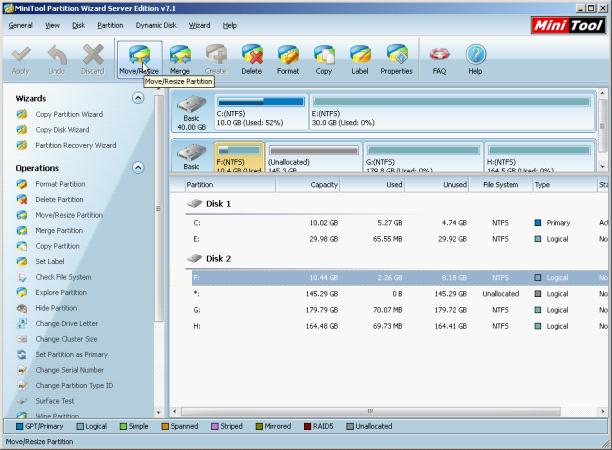Open the Partition menu
Image resolution: width=612 pixels, height=450 pixels.
[x=110, y=25]
